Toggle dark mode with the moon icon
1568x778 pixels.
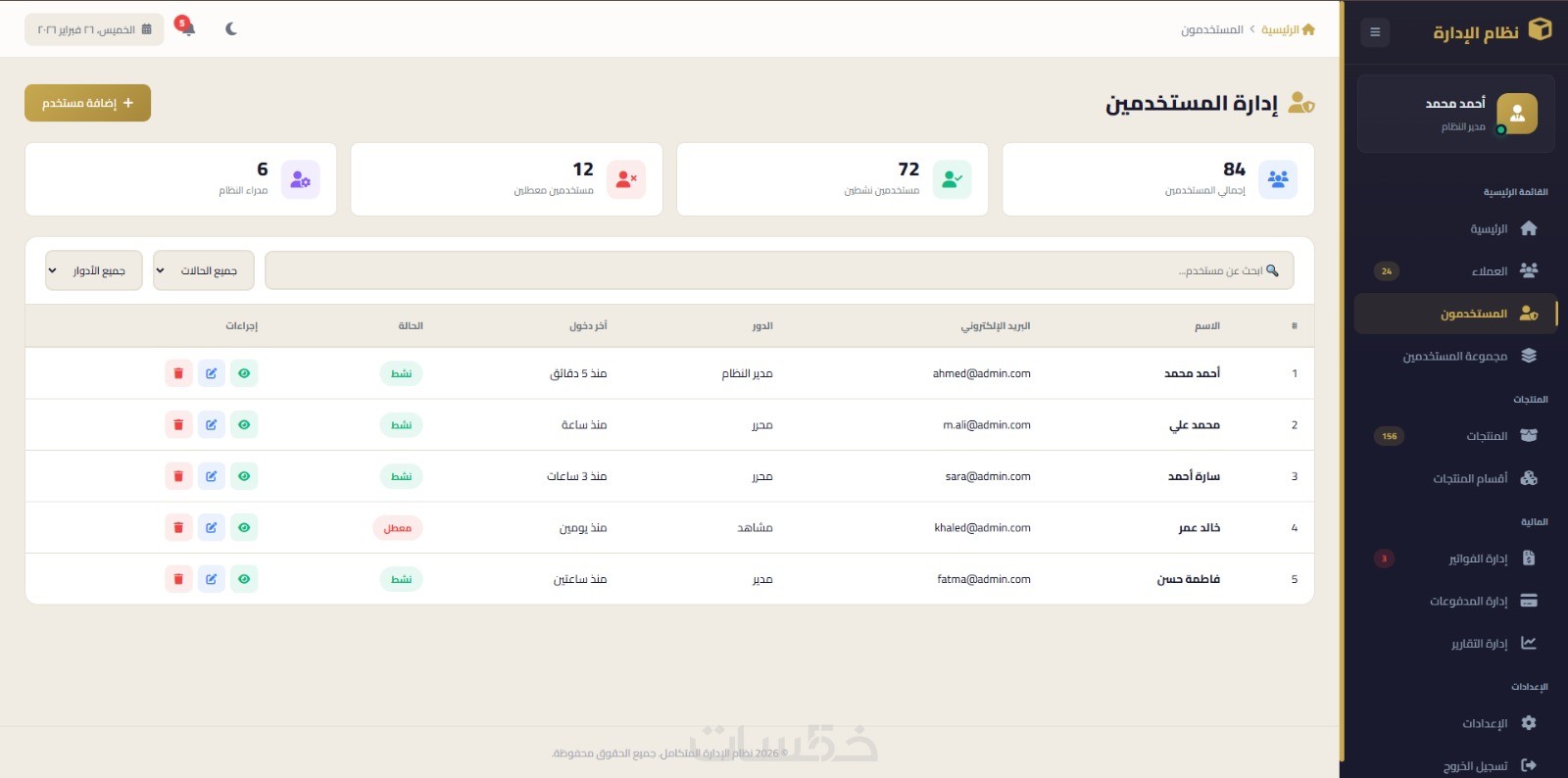tap(231, 29)
